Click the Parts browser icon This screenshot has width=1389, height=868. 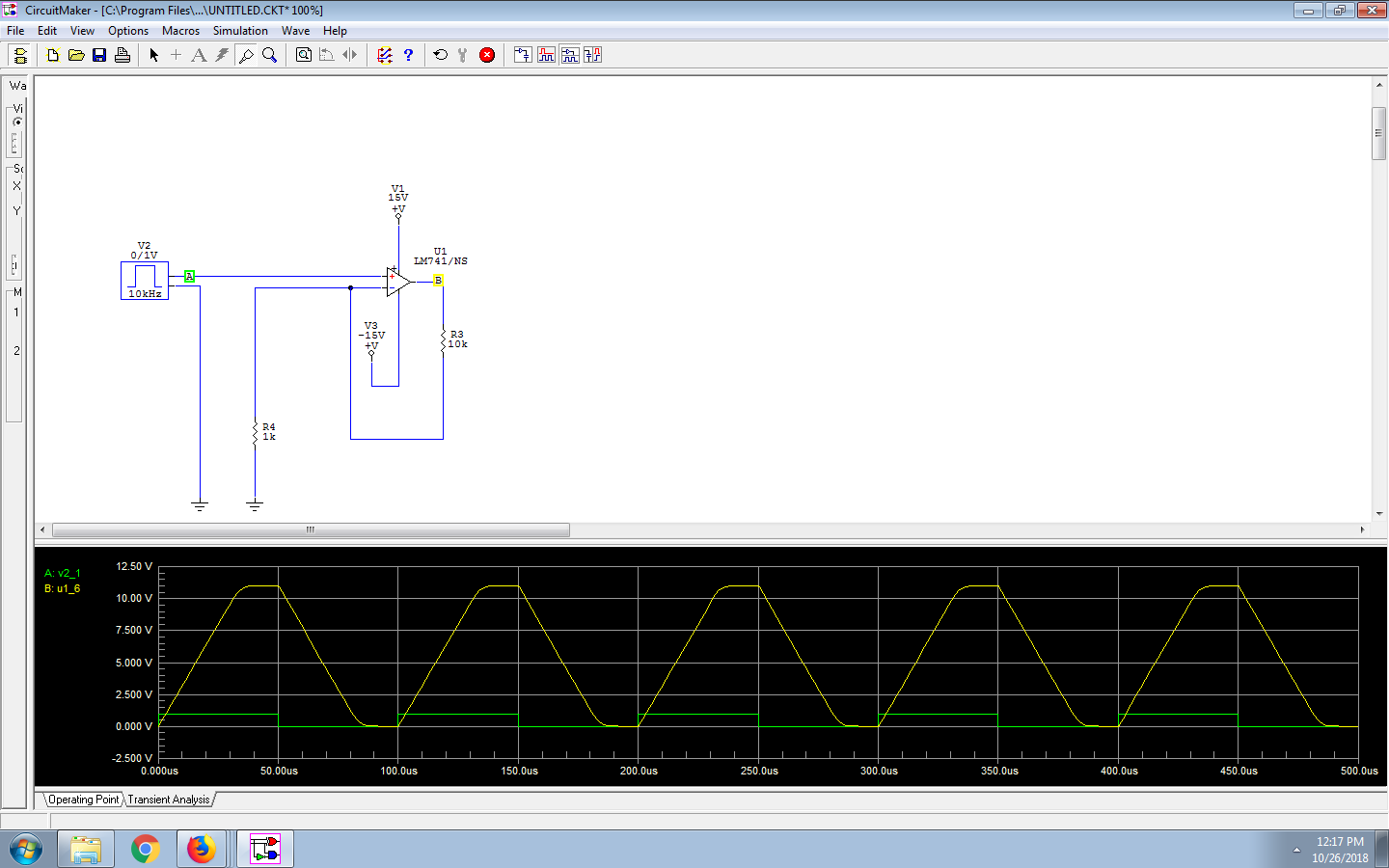[x=523, y=55]
